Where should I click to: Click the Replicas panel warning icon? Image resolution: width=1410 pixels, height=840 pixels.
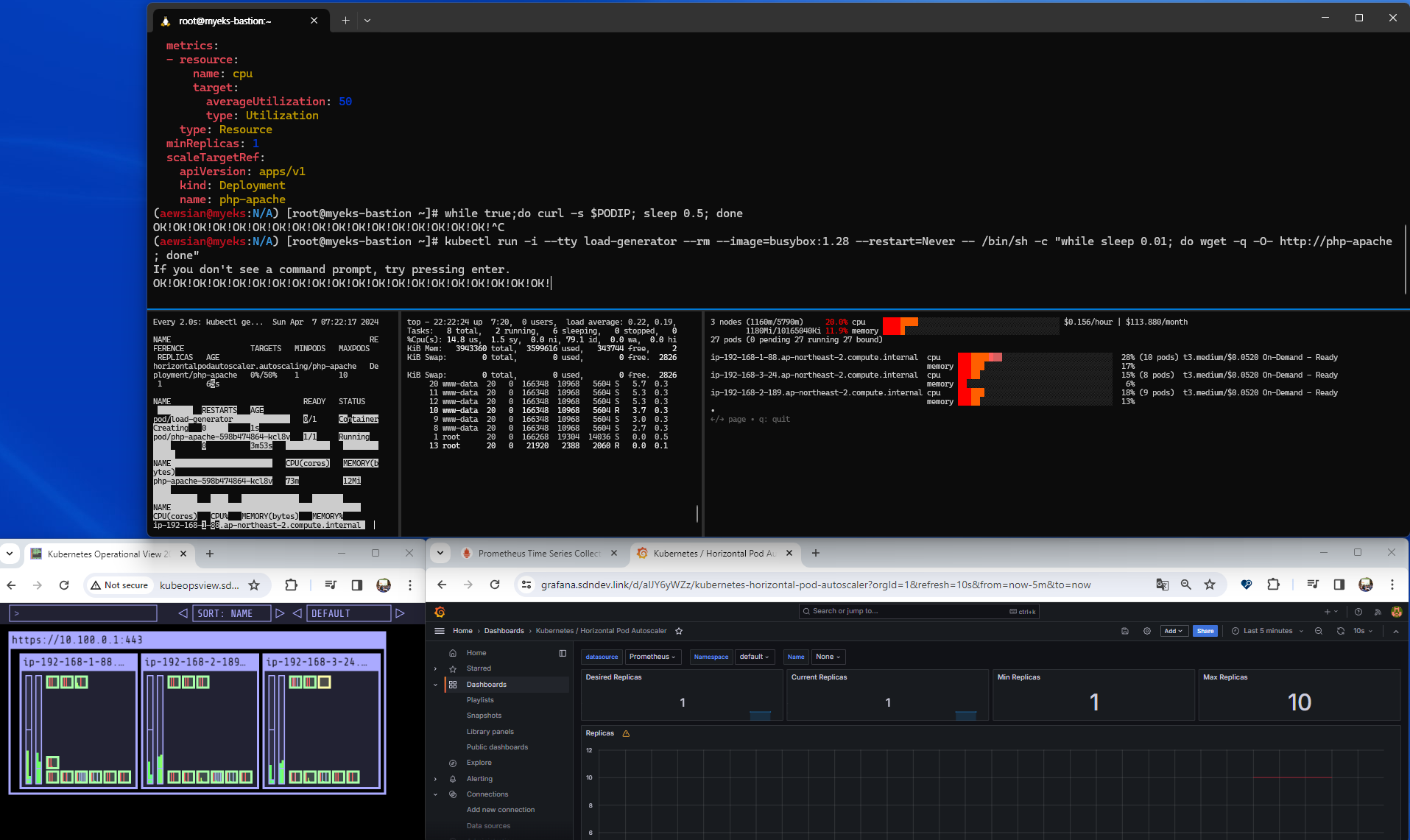tap(626, 733)
